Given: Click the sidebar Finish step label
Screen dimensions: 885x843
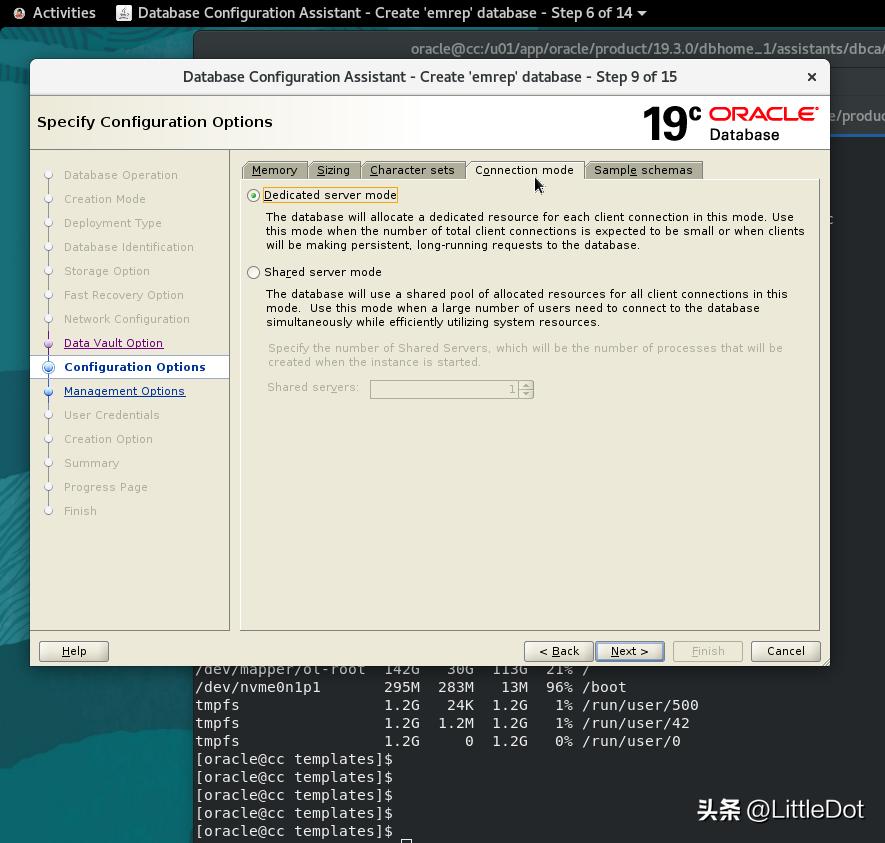Looking at the screenshot, I should pyautogui.click(x=80, y=511).
